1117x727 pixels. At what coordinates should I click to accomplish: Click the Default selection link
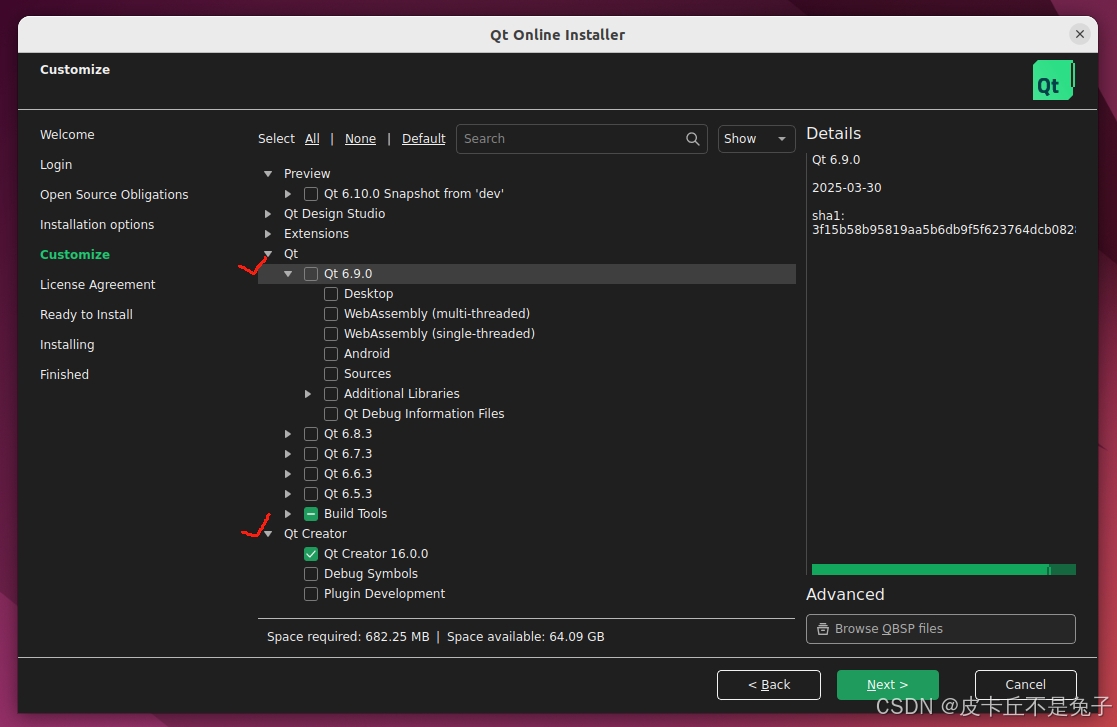423,139
